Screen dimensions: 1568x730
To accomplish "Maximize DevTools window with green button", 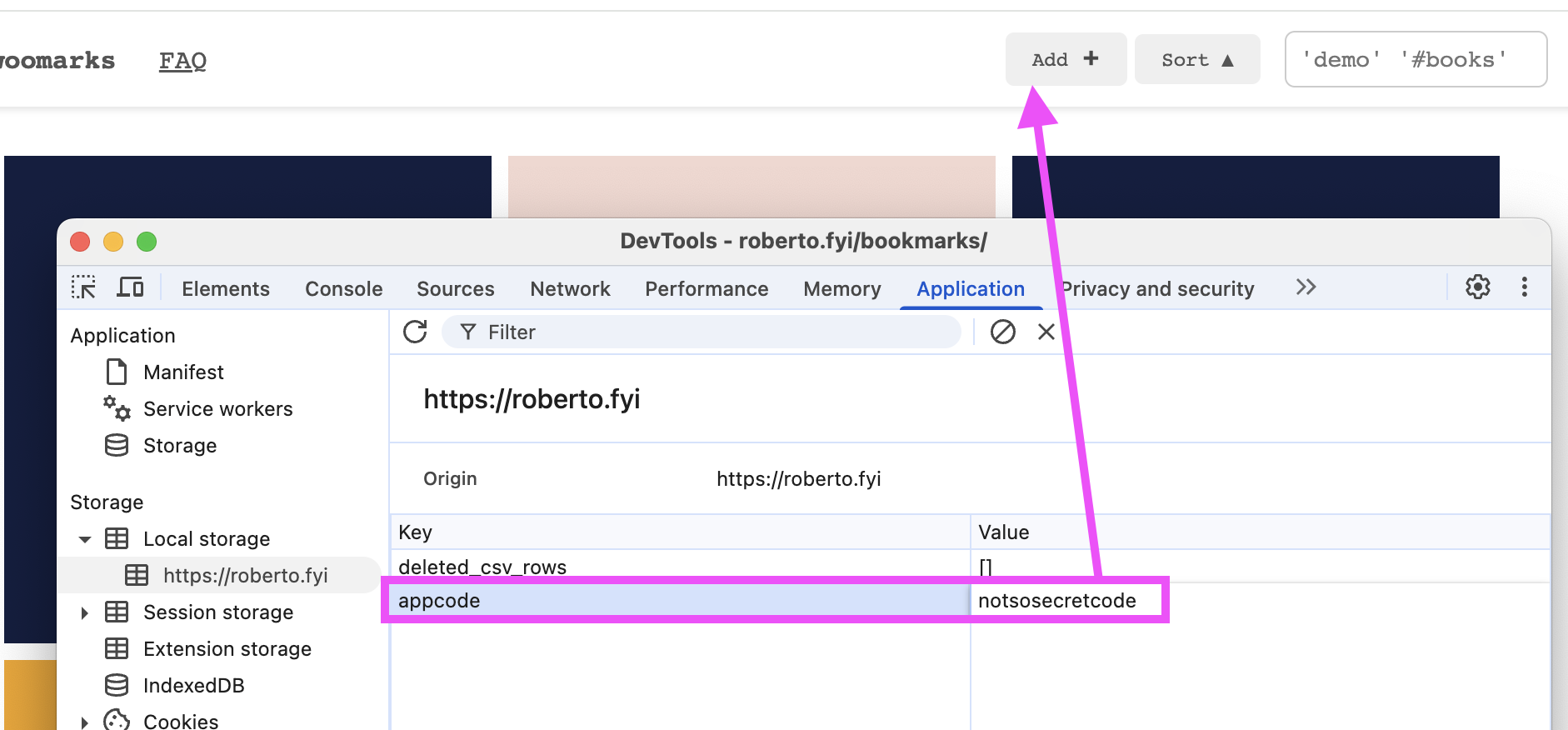I will tap(147, 242).
